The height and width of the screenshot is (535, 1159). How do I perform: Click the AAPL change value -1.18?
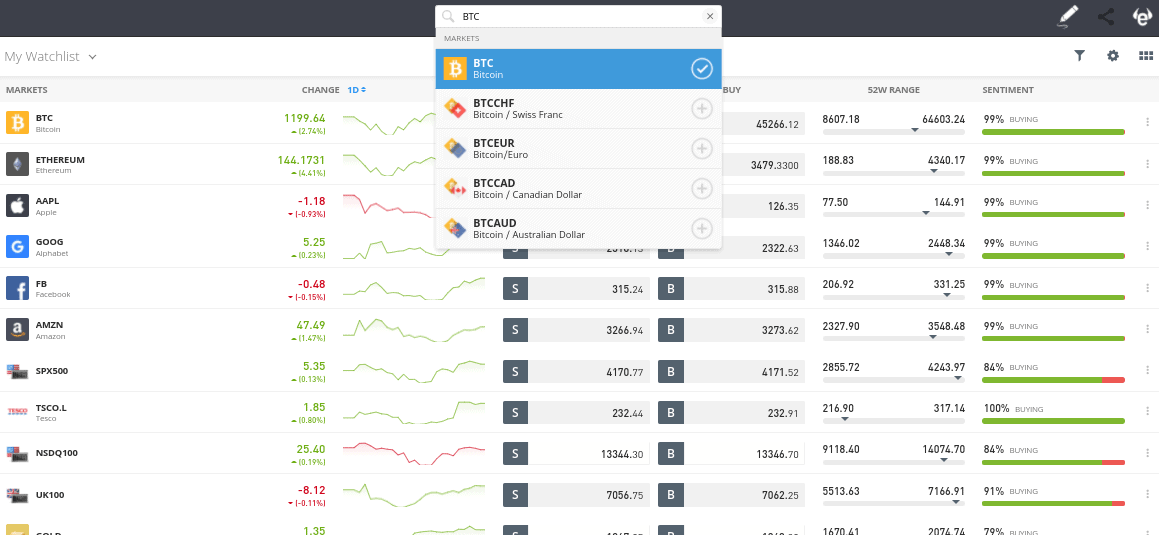pyautogui.click(x=311, y=201)
